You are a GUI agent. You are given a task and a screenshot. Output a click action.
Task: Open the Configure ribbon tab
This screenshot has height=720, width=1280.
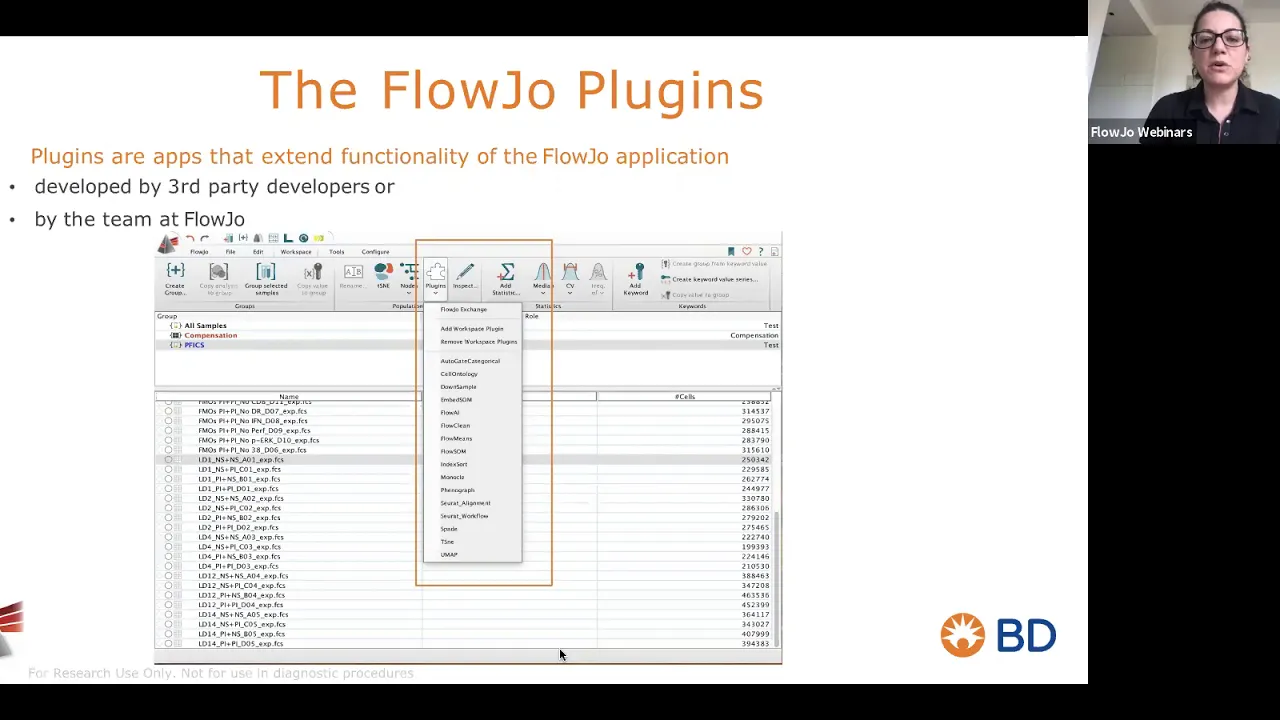tap(375, 252)
